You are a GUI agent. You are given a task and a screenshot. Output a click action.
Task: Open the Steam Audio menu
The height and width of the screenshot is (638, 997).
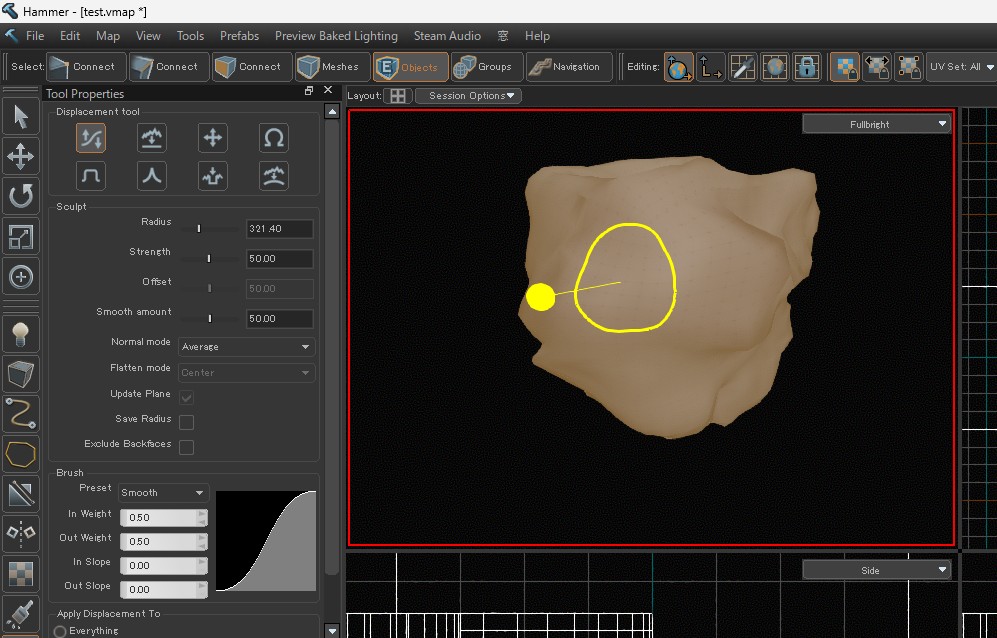pyautogui.click(x=447, y=36)
